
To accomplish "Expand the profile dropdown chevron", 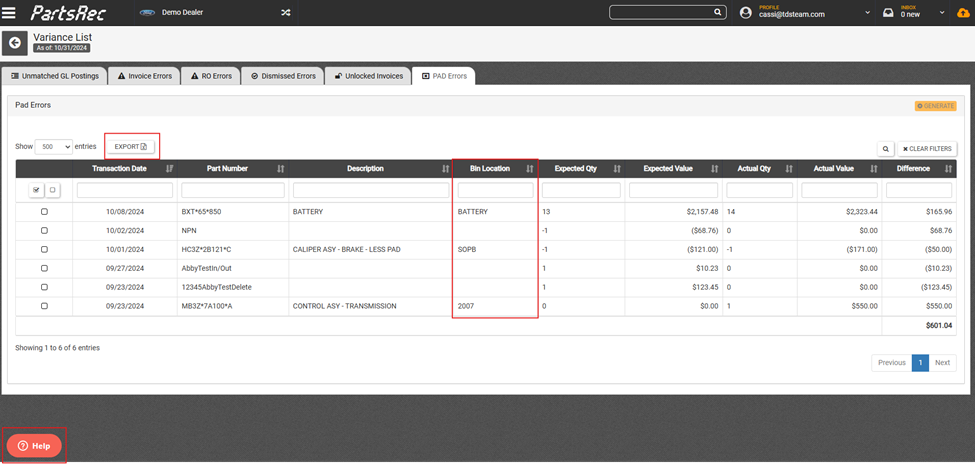I will click(x=867, y=13).
